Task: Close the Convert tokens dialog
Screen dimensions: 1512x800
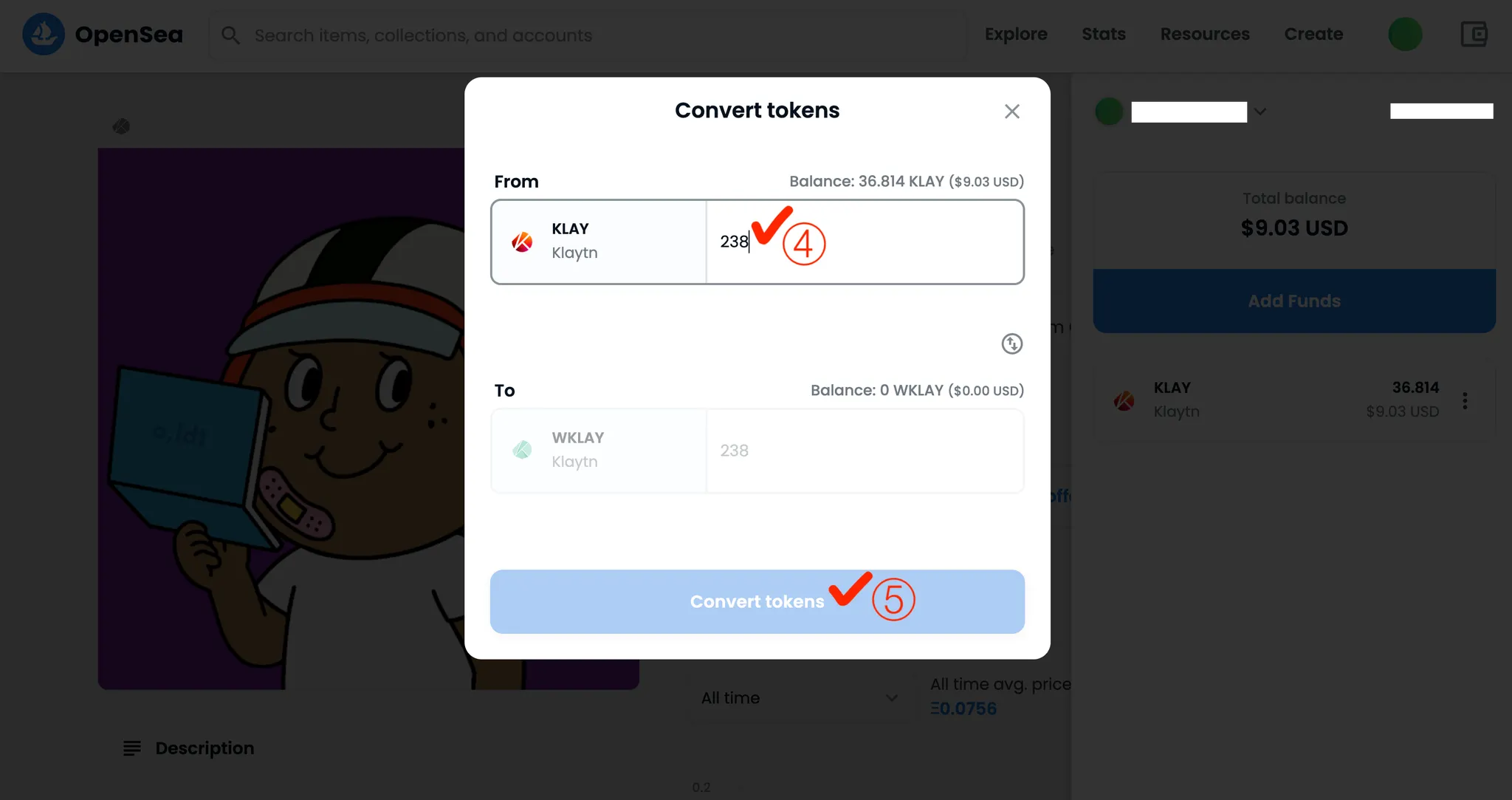Action: [1011, 112]
